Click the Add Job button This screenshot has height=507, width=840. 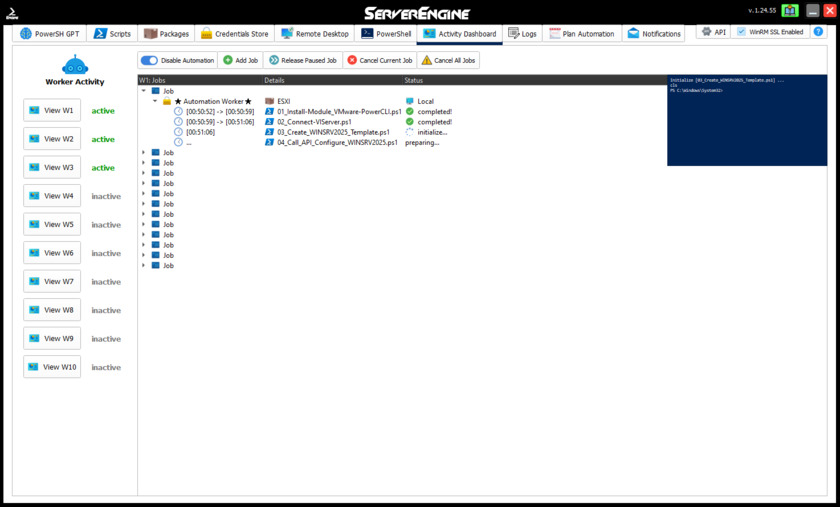pos(241,61)
